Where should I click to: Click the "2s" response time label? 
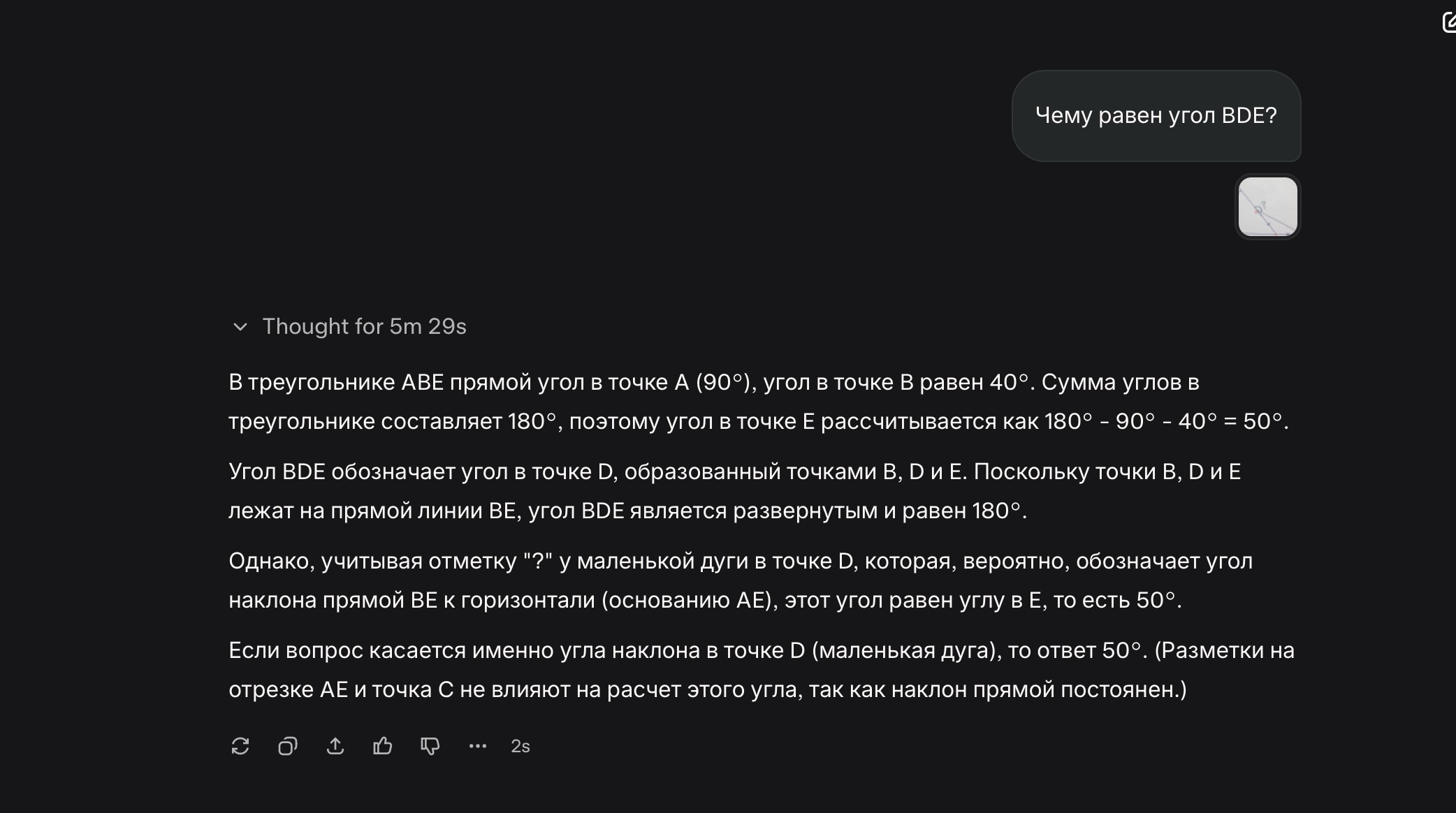[520, 746]
